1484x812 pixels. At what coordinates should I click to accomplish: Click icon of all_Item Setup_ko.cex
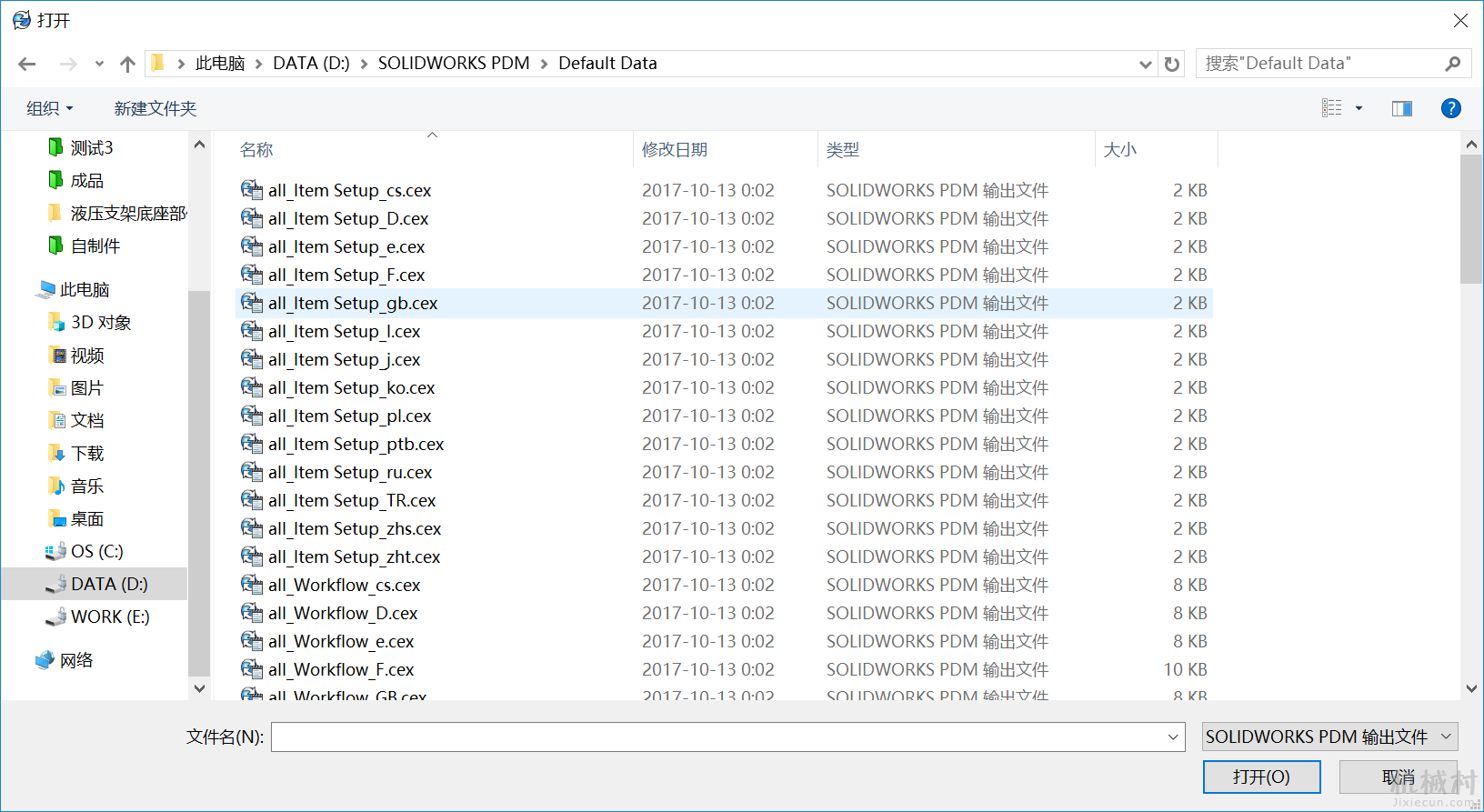coord(251,387)
